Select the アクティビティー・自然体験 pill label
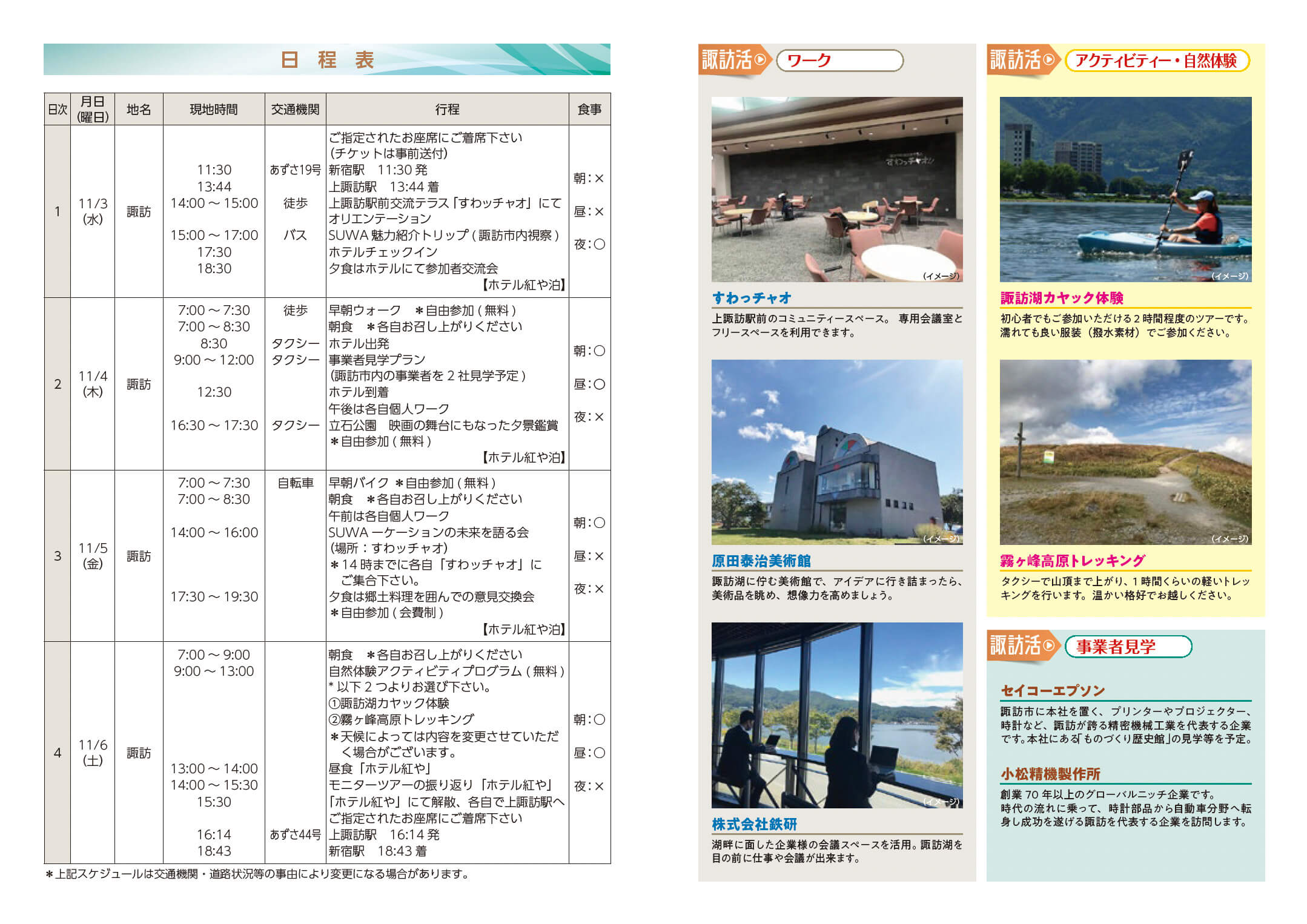1307x924 pixels. pos(1157,61)
